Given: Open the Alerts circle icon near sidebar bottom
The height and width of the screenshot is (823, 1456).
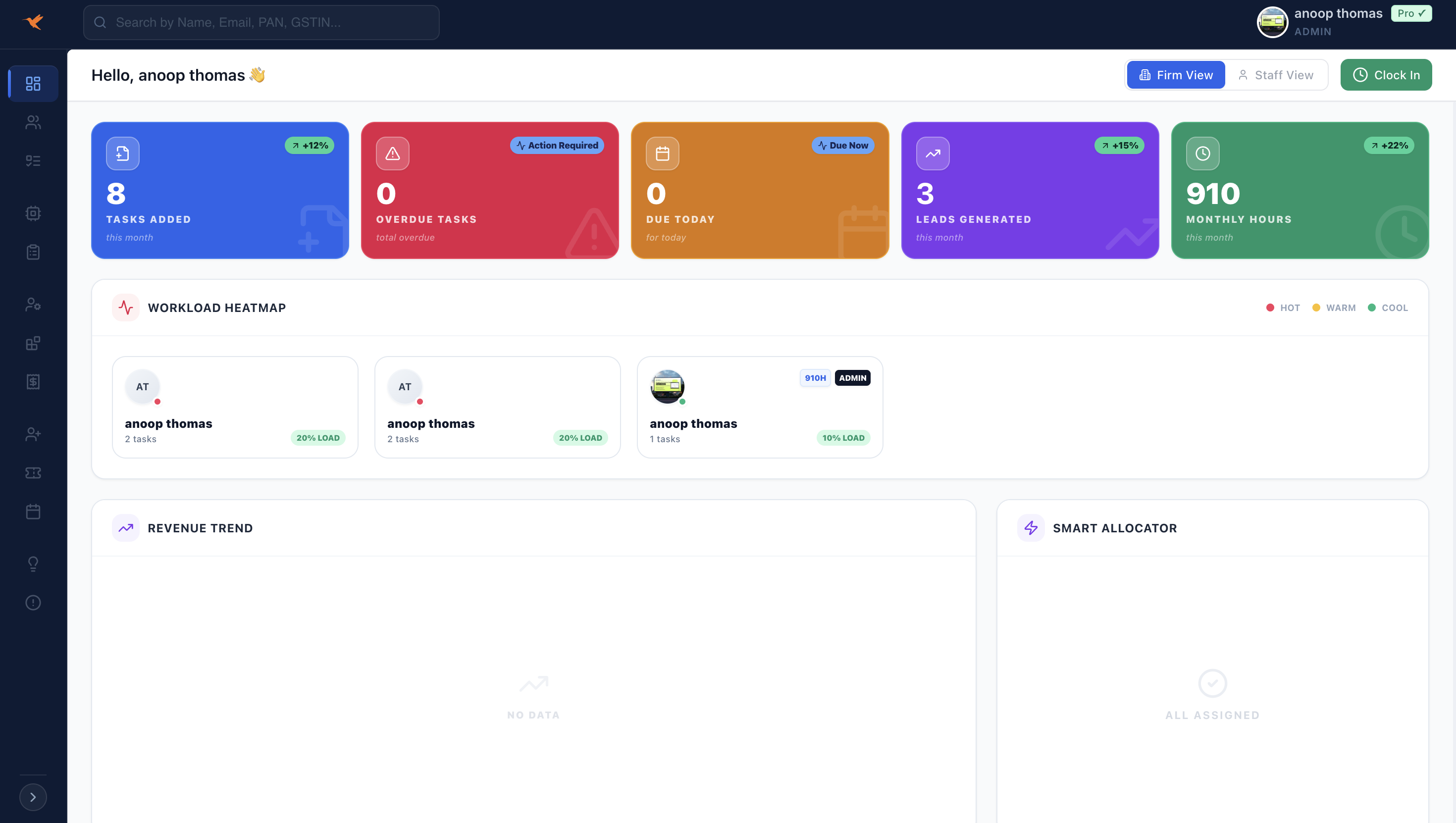Looking at the screenshot, I should point(32,603).
